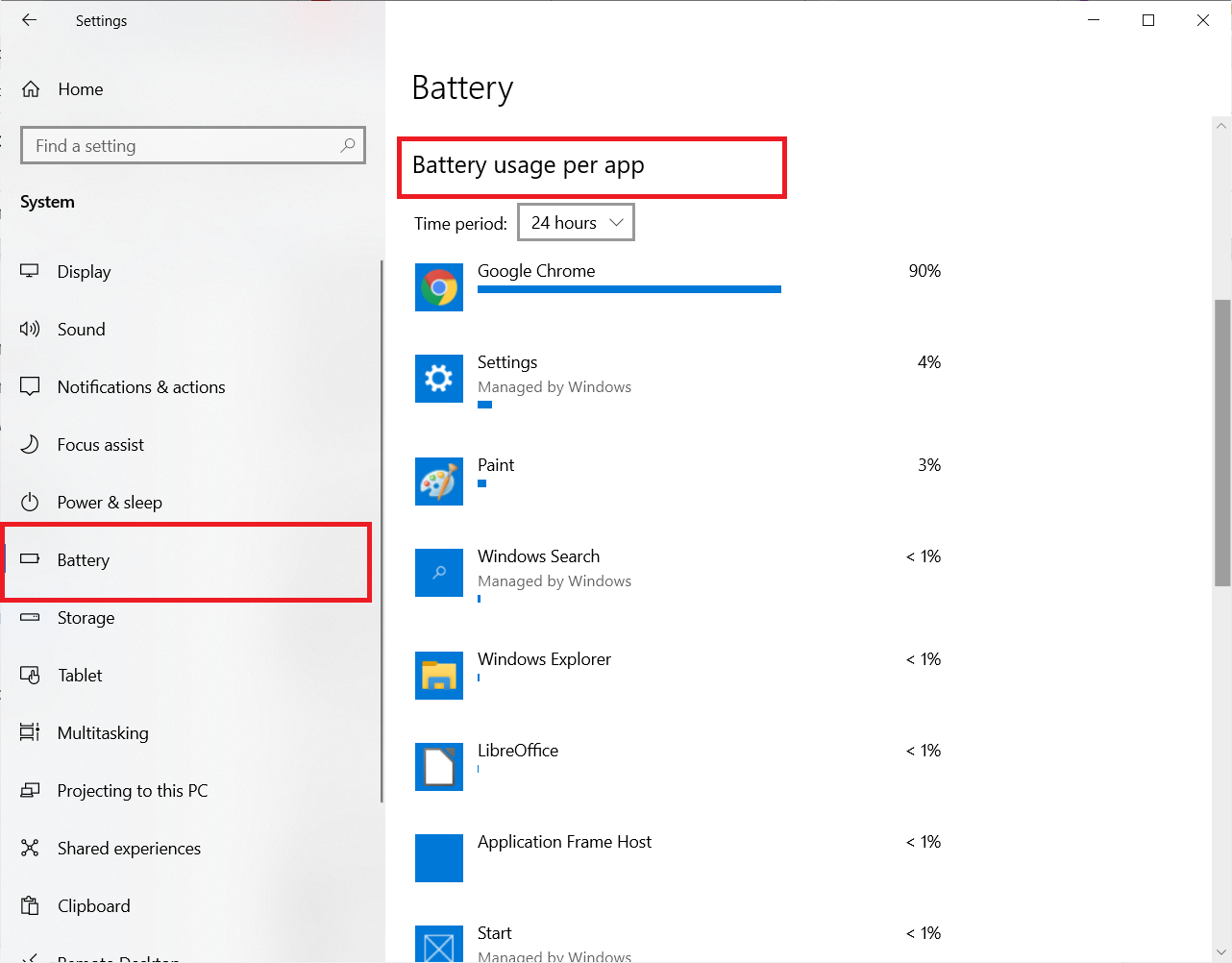Click the Sound speaker icon
This screenshot has height=963, width=1232.
(30, 329)
